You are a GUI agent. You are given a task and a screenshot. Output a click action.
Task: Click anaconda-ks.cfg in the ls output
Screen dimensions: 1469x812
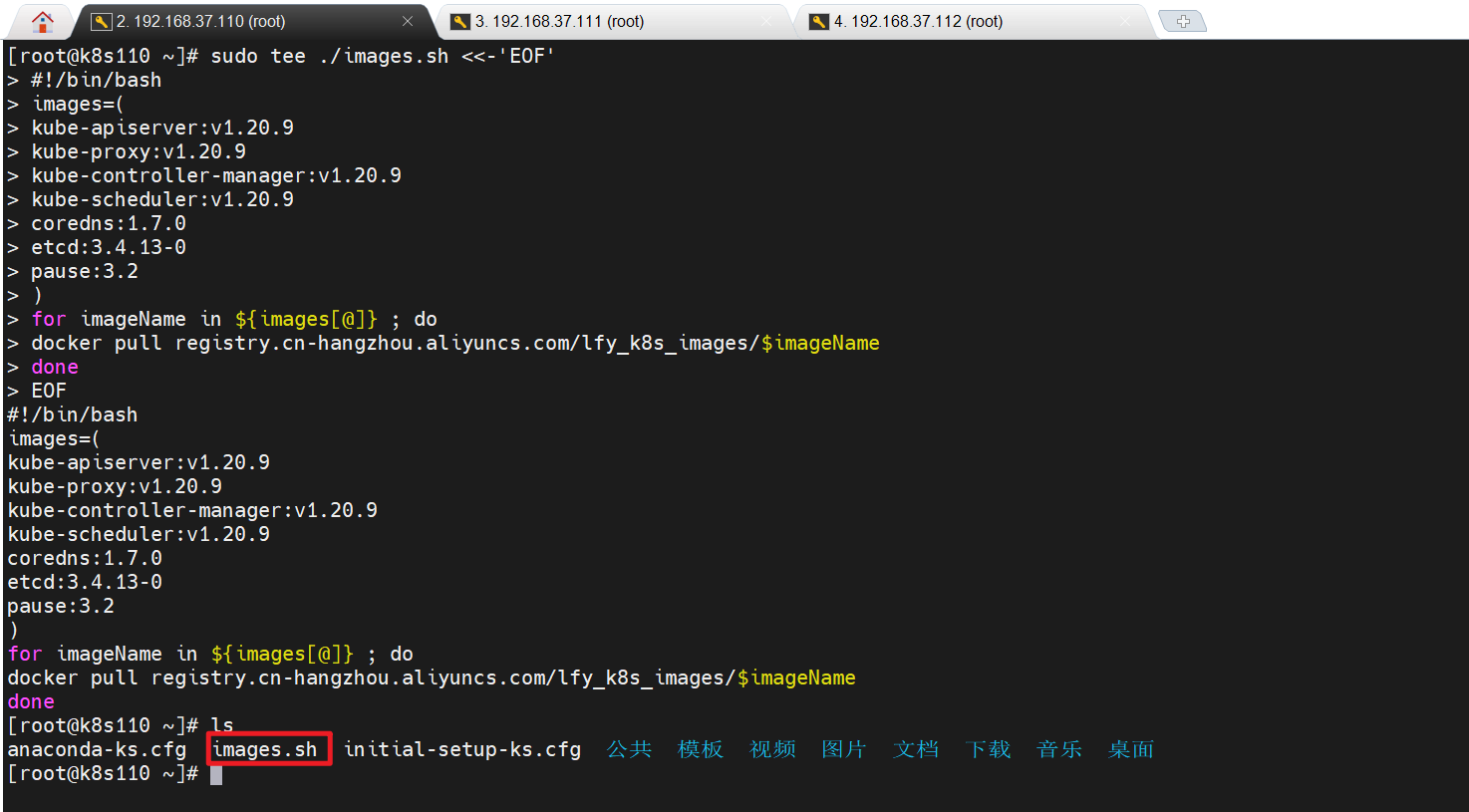[97, 749]
